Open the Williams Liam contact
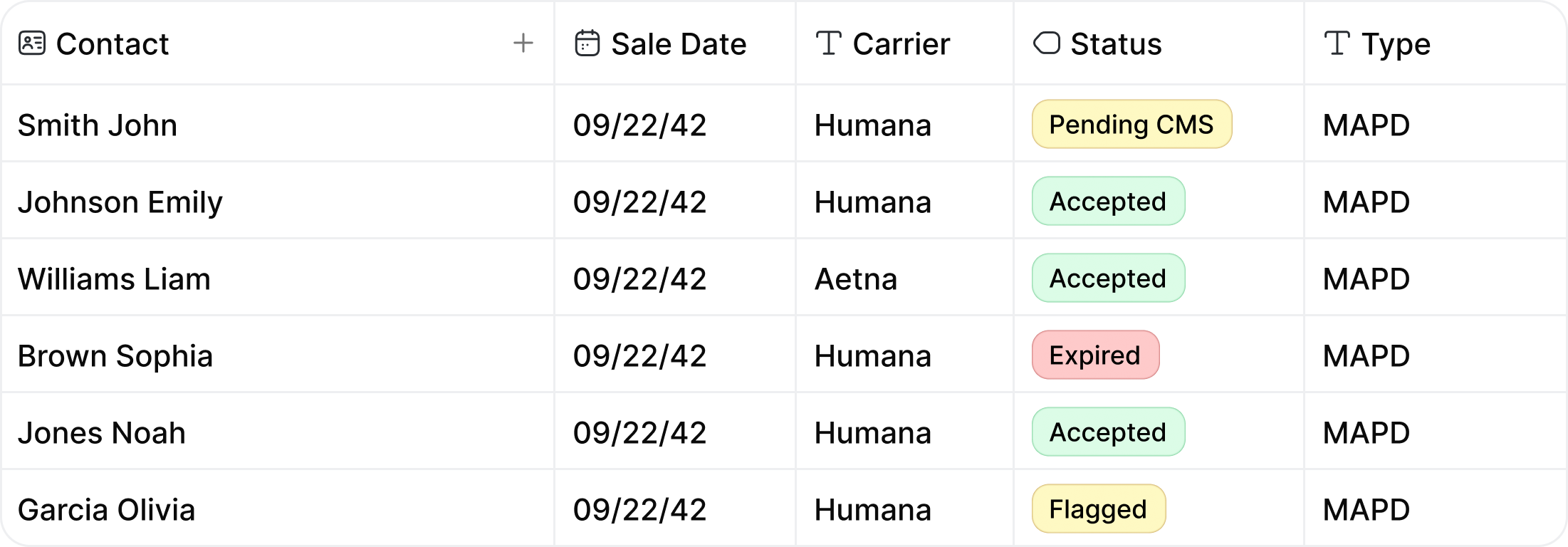This screenshot has height=547, width=1568. [114, 279]
